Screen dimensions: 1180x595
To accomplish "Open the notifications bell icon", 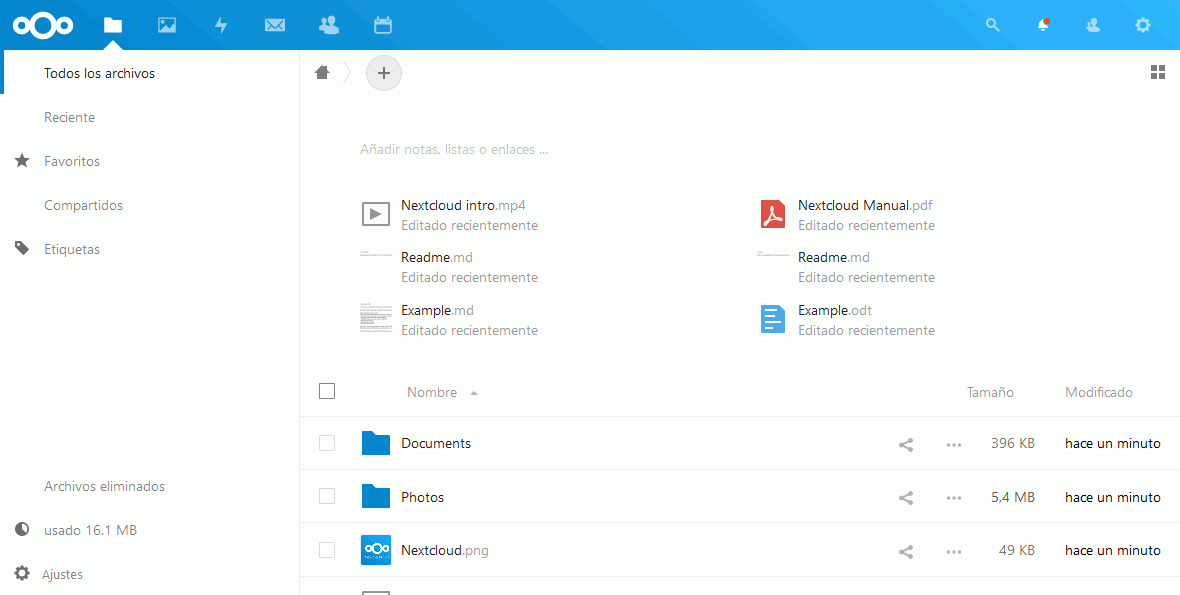I will pyautogui.click(x=1043, y=25).
